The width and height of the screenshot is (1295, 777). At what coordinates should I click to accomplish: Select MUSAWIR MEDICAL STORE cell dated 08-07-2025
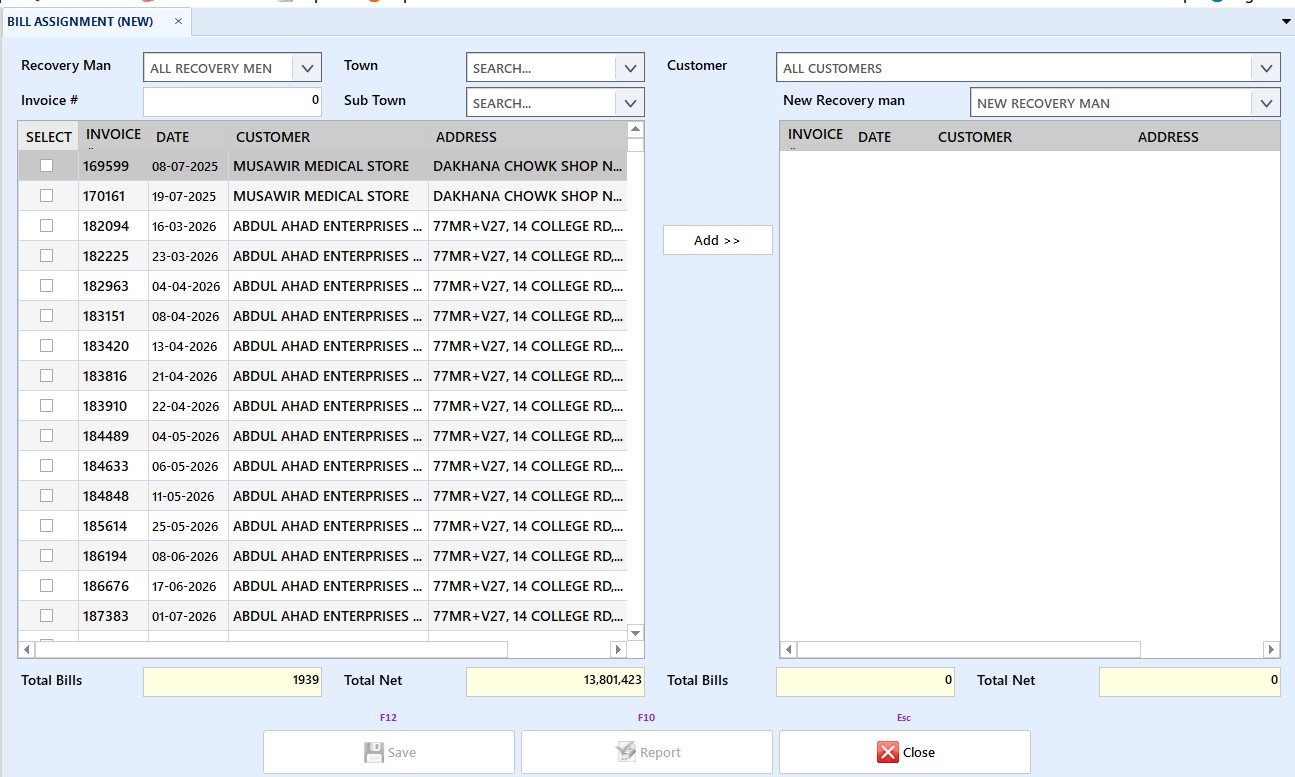pos(328,166)
